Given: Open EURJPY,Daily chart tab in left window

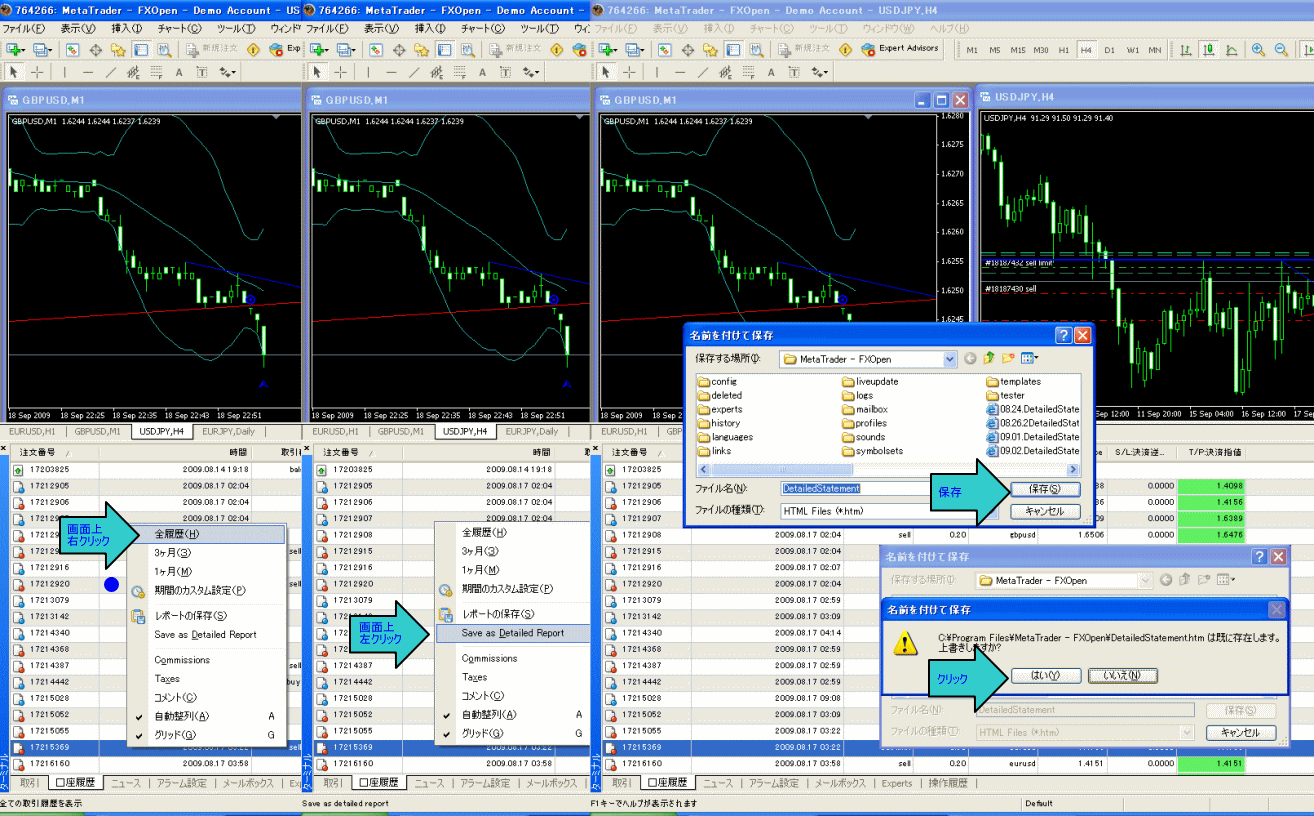Looking at the screenshot, I should click(x=227, y=432).
